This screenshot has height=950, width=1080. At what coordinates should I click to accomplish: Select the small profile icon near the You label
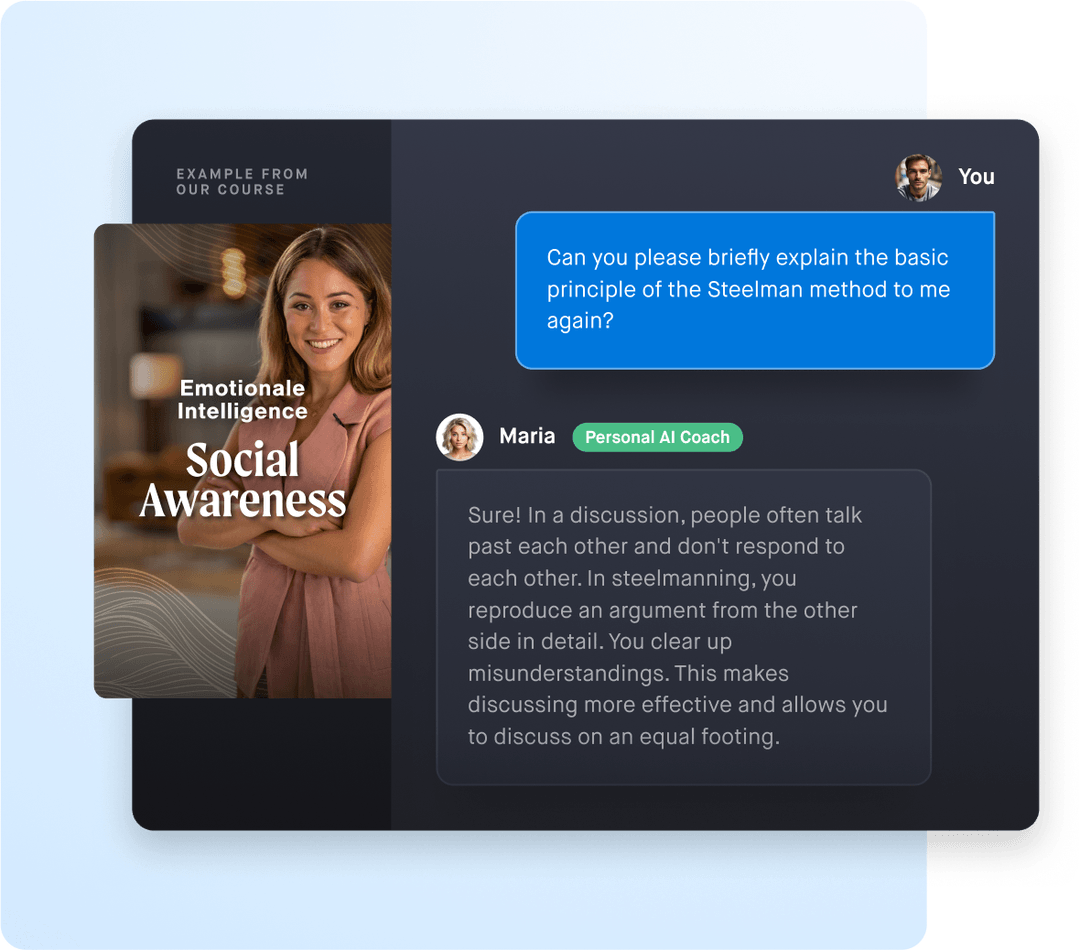[x=917, y=177]
